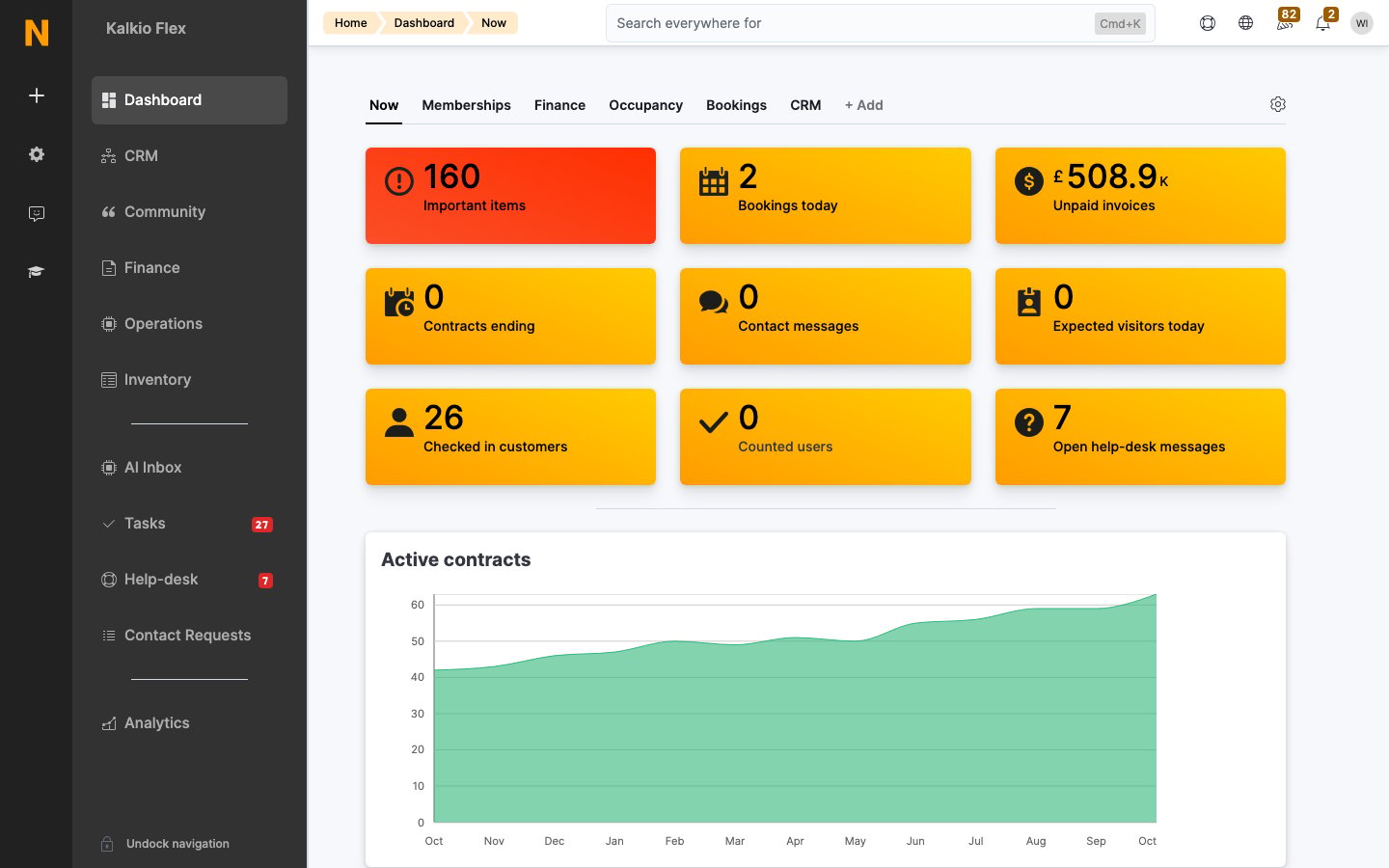Open dashboard settings gear icon

pos(1278,104)
